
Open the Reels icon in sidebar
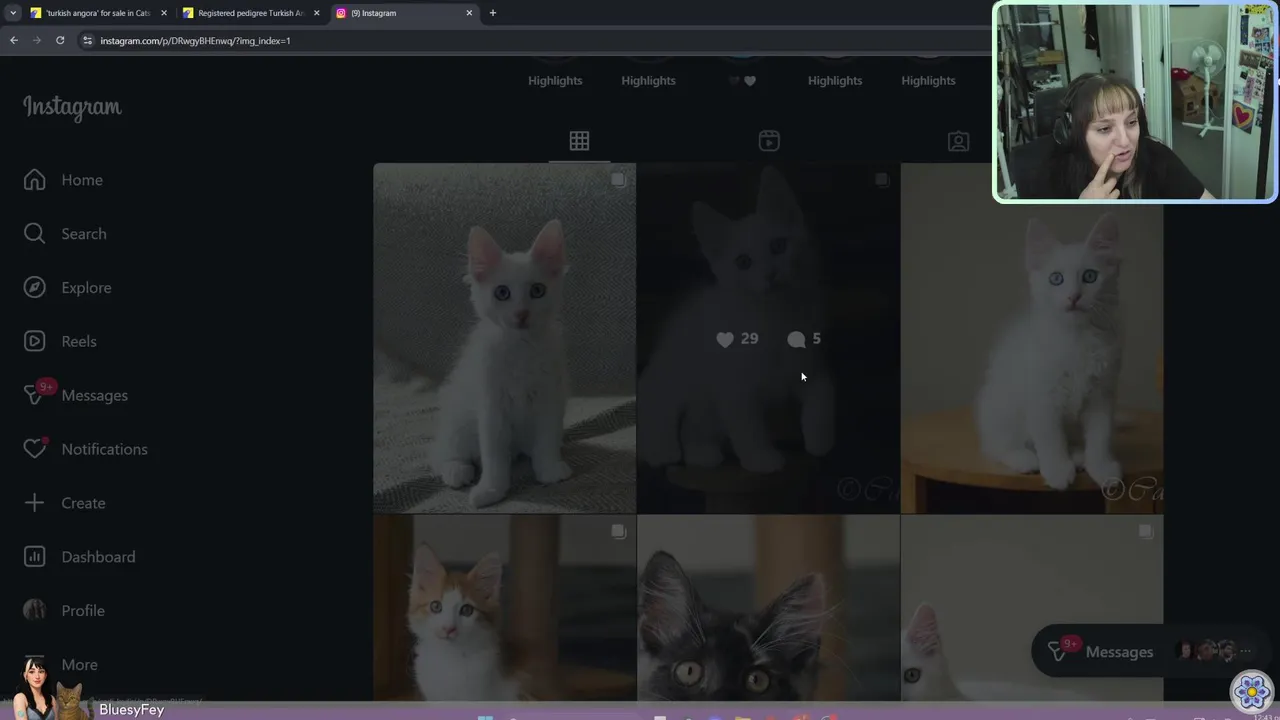coord(34,341)
